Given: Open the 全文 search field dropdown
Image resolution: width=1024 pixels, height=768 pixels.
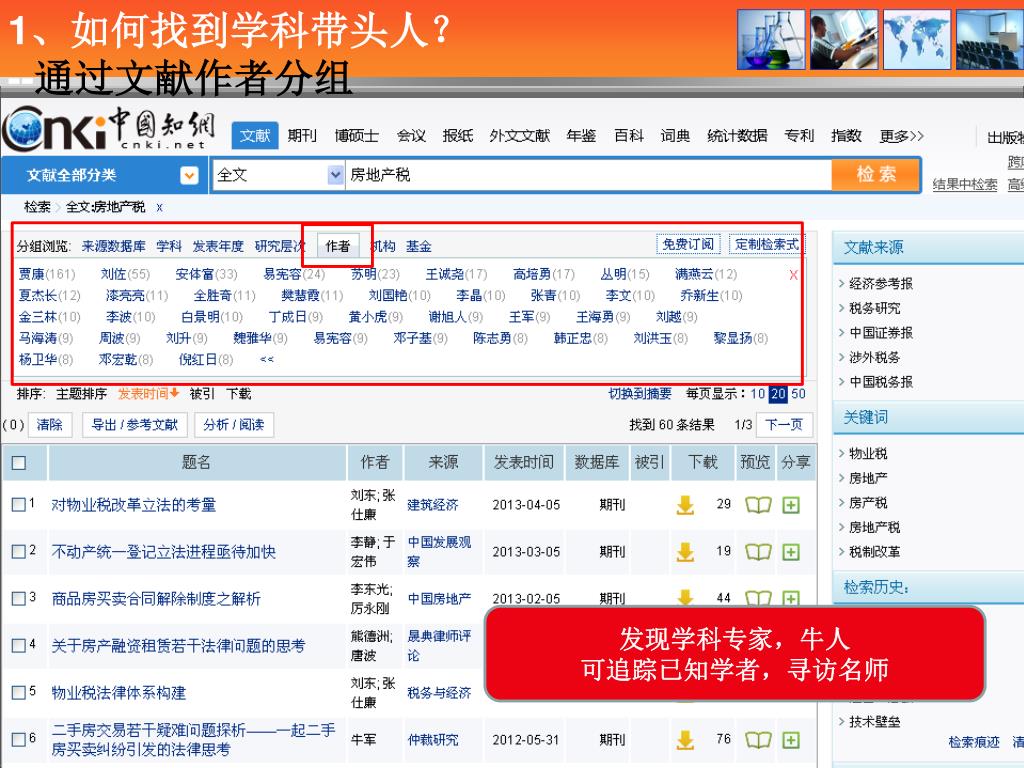Looking at the screenshot, I should coord(335,175).
